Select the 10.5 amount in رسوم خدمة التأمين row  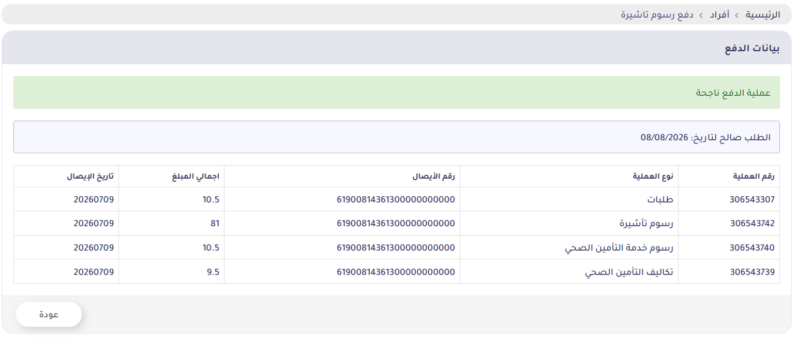pyautogui.click(x=172, y=248)
